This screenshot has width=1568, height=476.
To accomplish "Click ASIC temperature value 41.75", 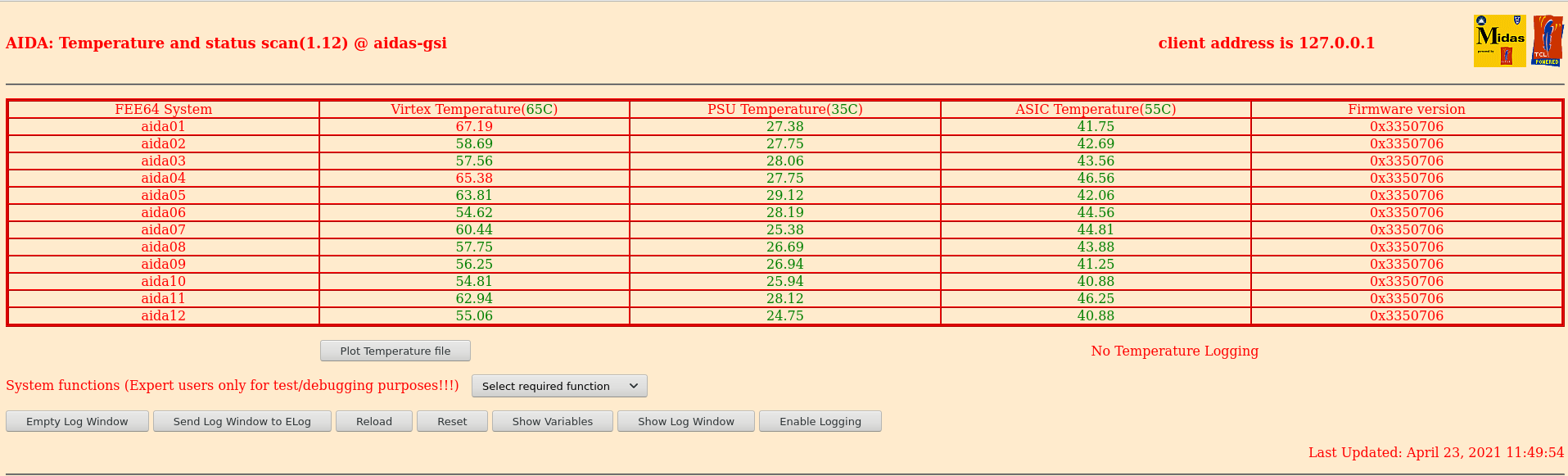I will 1096,126.
